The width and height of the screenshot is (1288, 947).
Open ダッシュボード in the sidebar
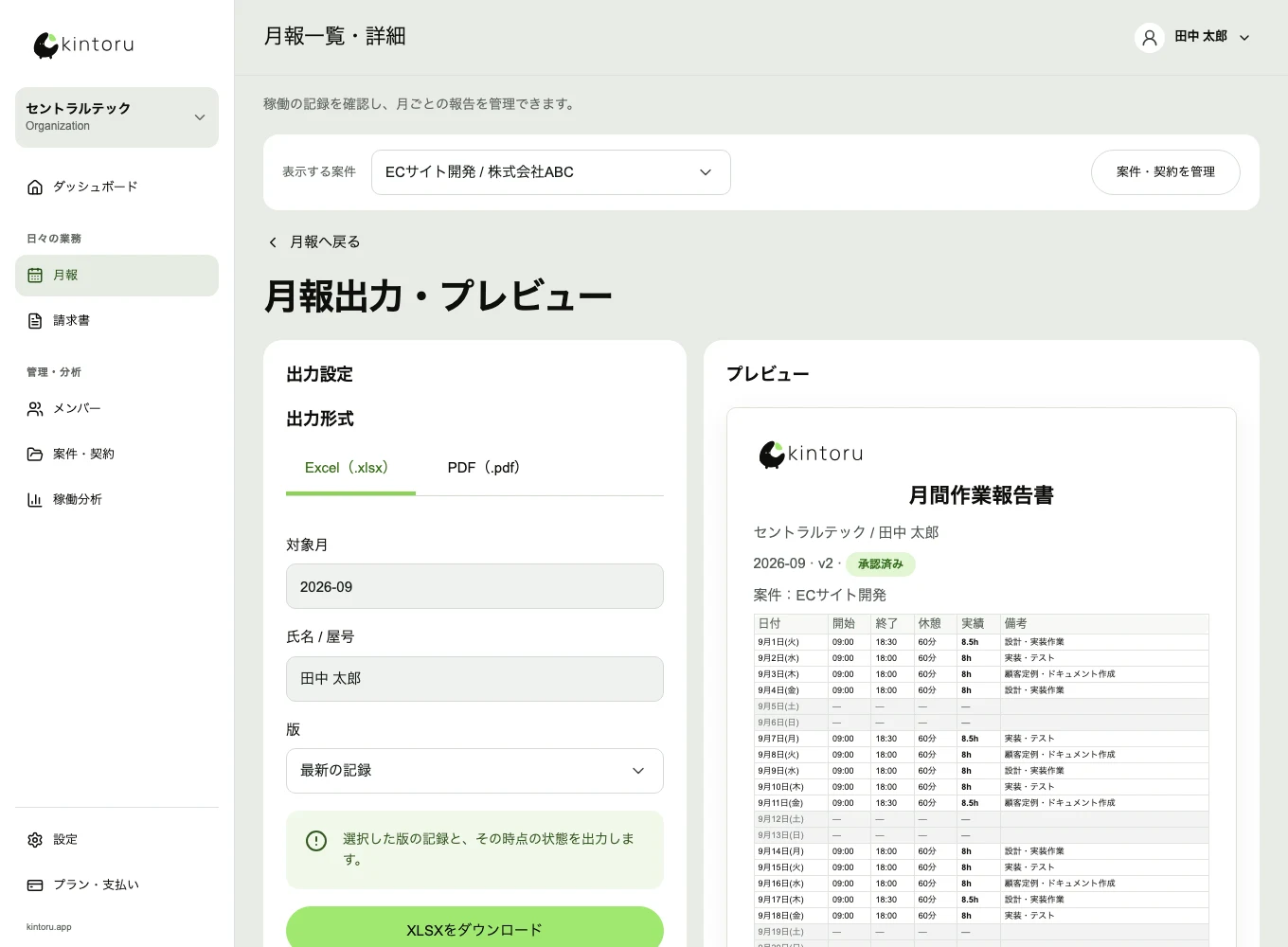coord(116,187)
